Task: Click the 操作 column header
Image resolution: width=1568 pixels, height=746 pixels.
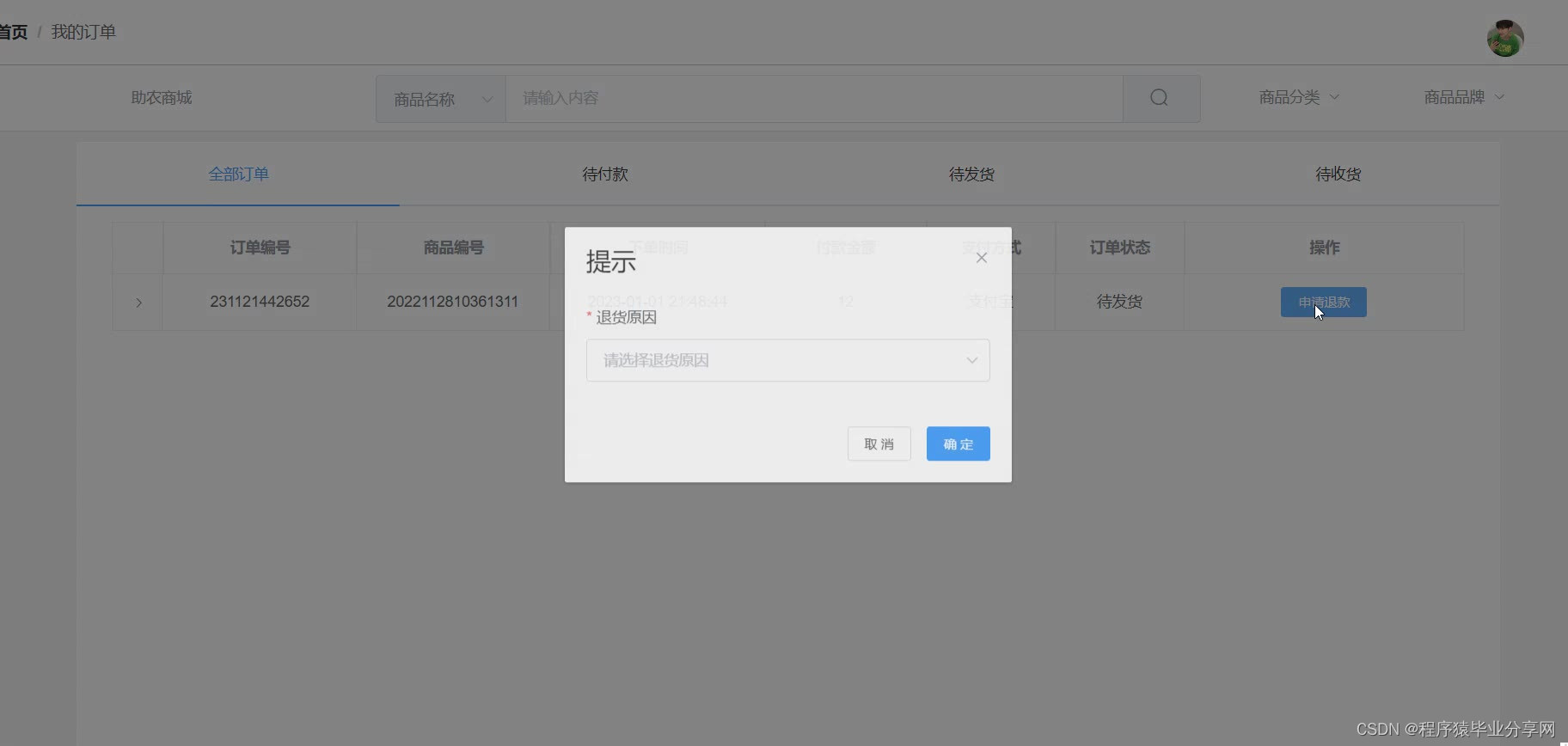Action: [x=1324, y=248]
